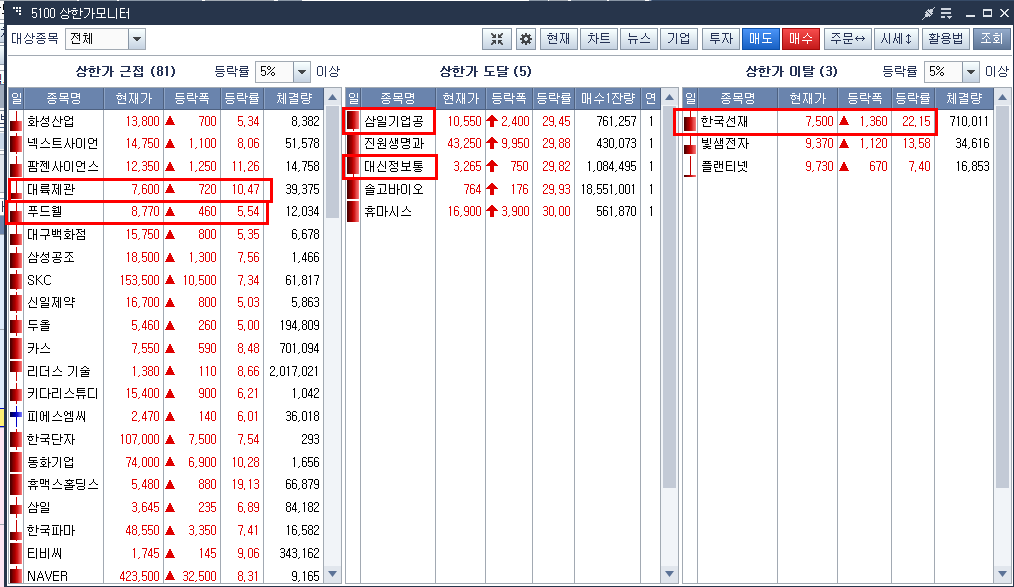
Task: Click 솔고바이오 remaining volume 18,551,001
Action: tap(608, 189)
